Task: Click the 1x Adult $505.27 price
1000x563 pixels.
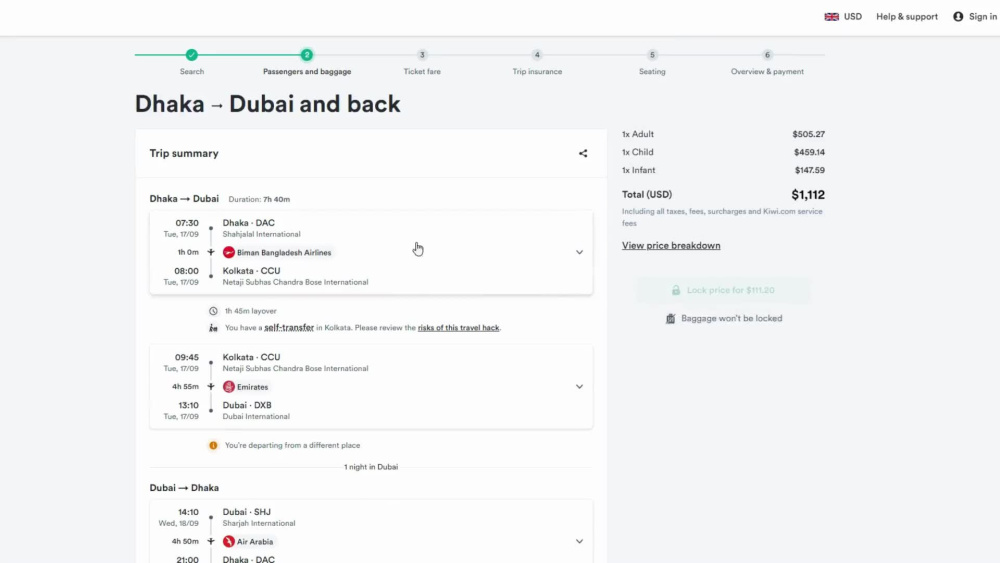Action: tap(808, 134)
